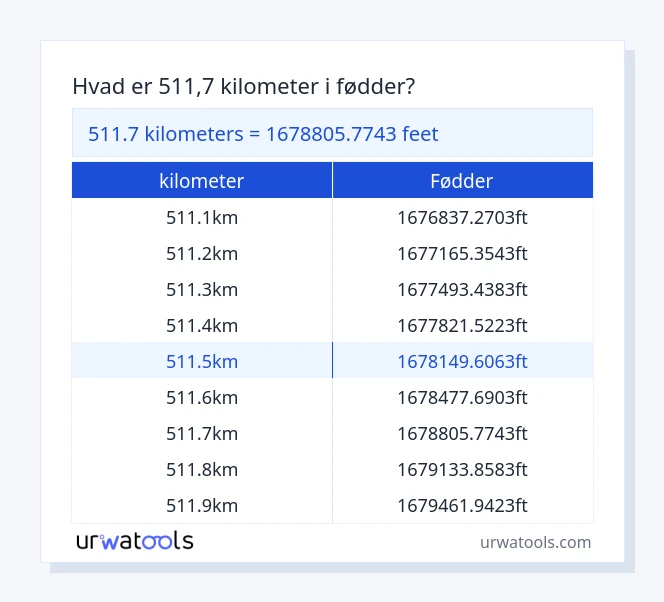Choose the 511.7km table cell

202,433
